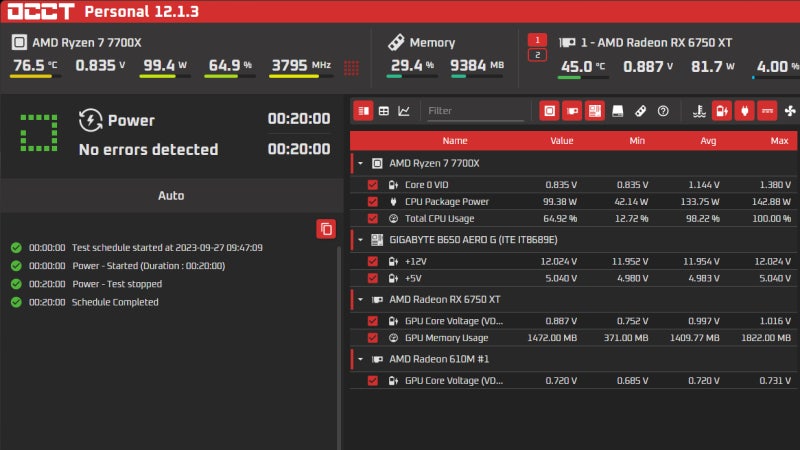Collapse the GIGABYTE B650 AERO G group
The width and height of the screenshot is (800, 450).
point(361,239)
